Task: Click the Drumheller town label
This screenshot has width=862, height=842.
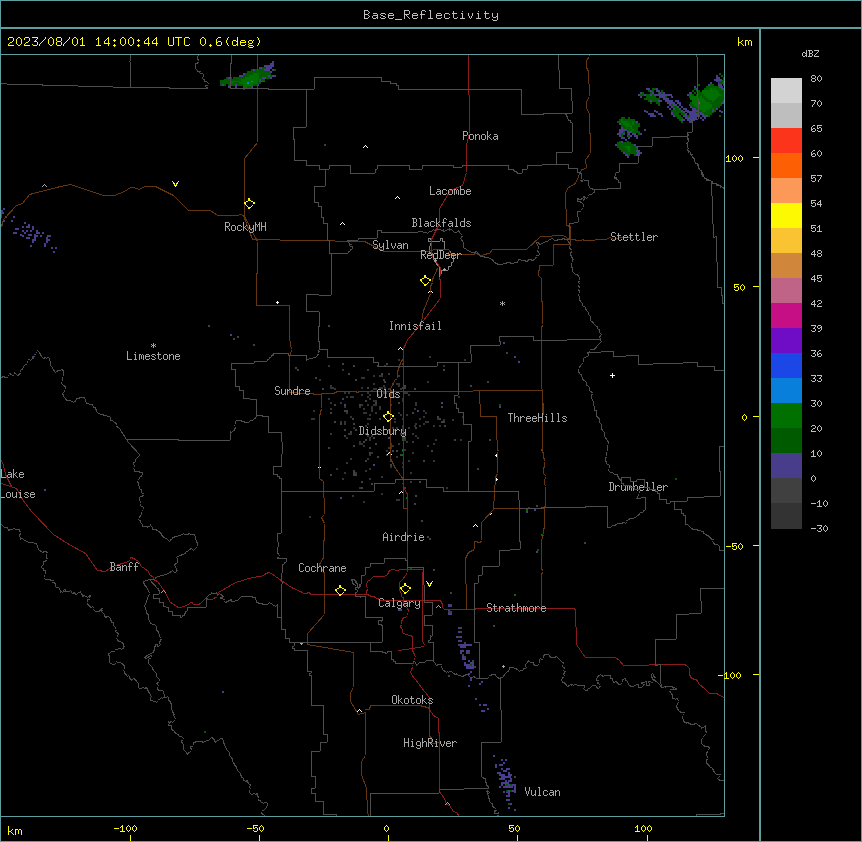Action: pos(638,487)
